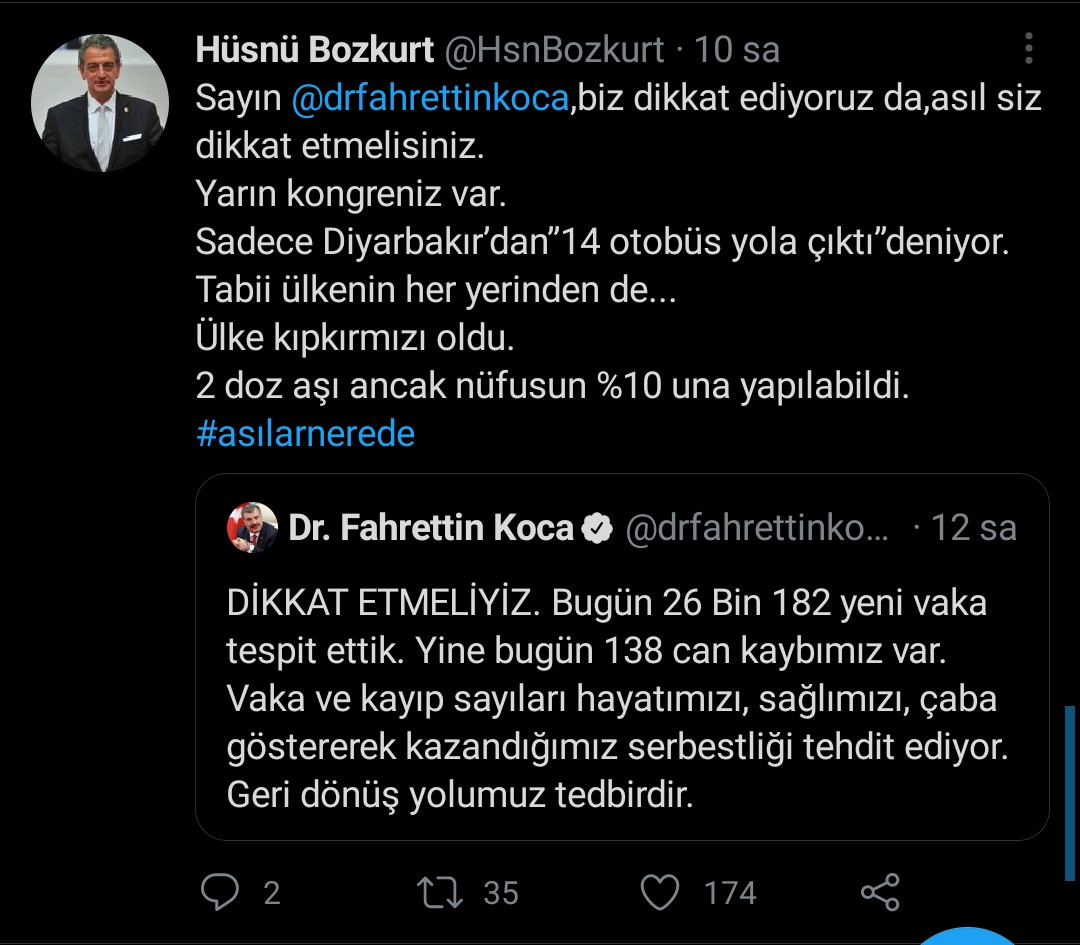Click the 12 sa timestamp on quoted tweet

pyautogui.click(x=974, y=527)
